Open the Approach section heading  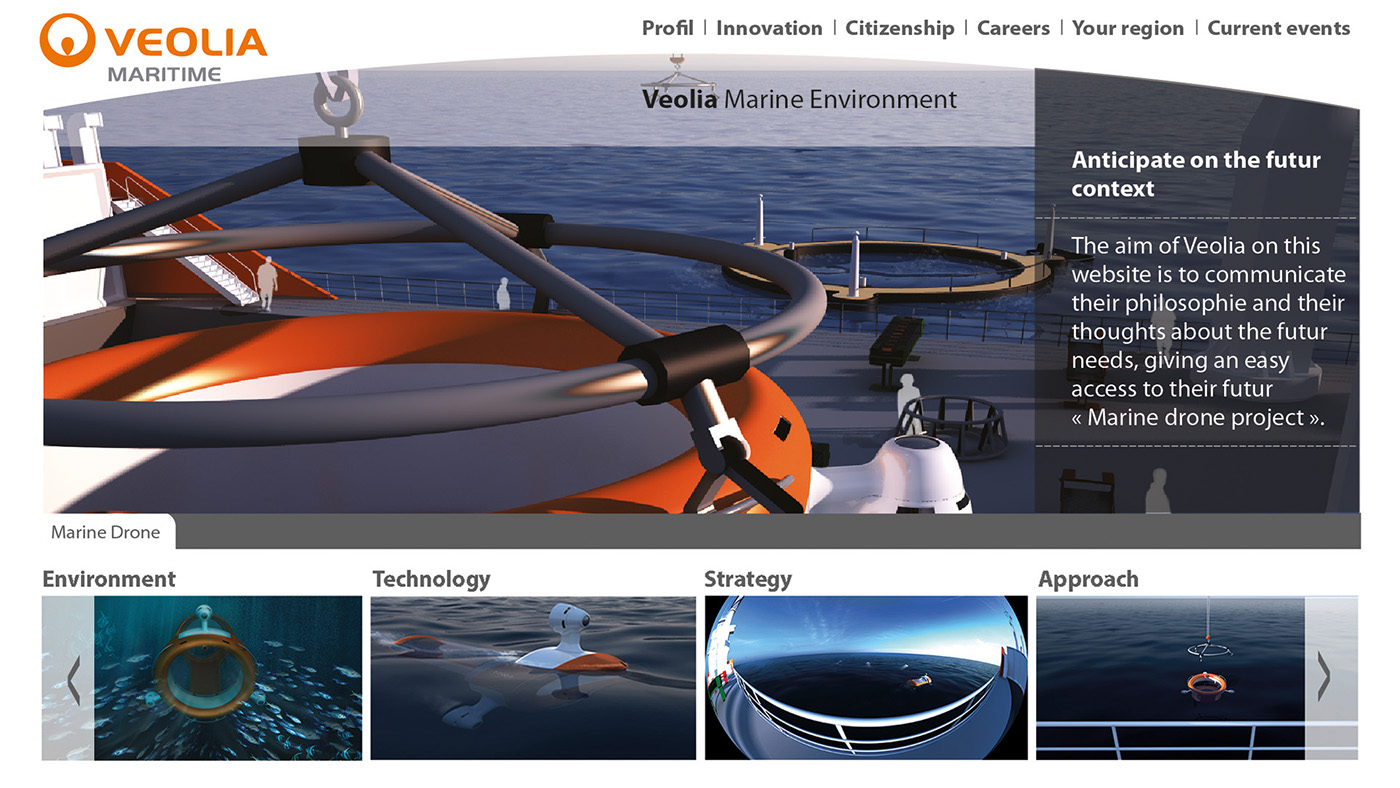pos(1088,579)
